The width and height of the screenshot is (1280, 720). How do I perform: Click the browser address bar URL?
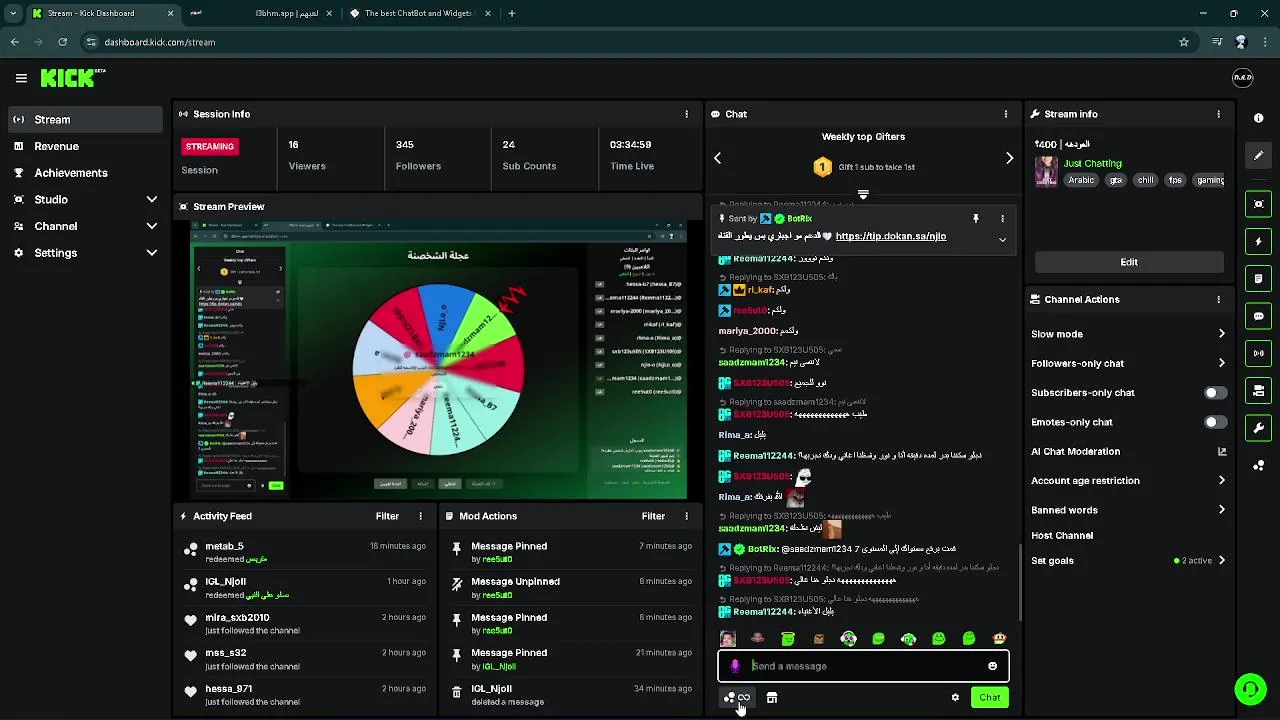tap(159, 42)
